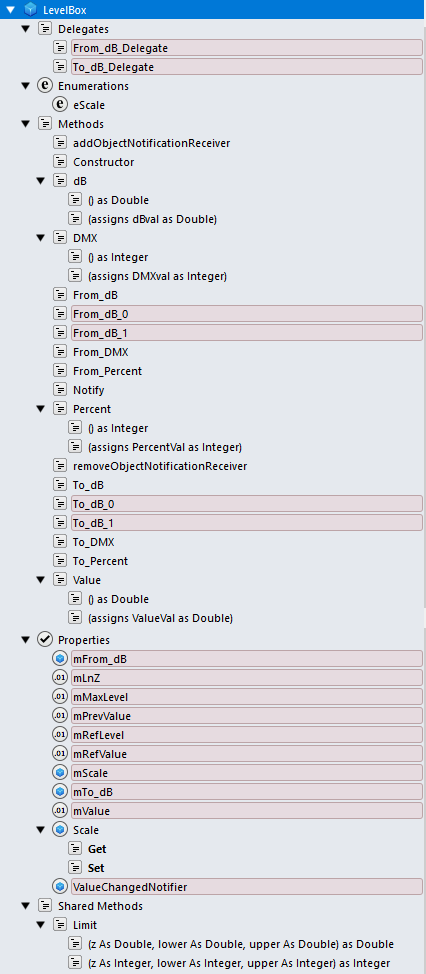Select the To_DMX method
This screenshot has width=426, height=974.
[x=94, y=542]
